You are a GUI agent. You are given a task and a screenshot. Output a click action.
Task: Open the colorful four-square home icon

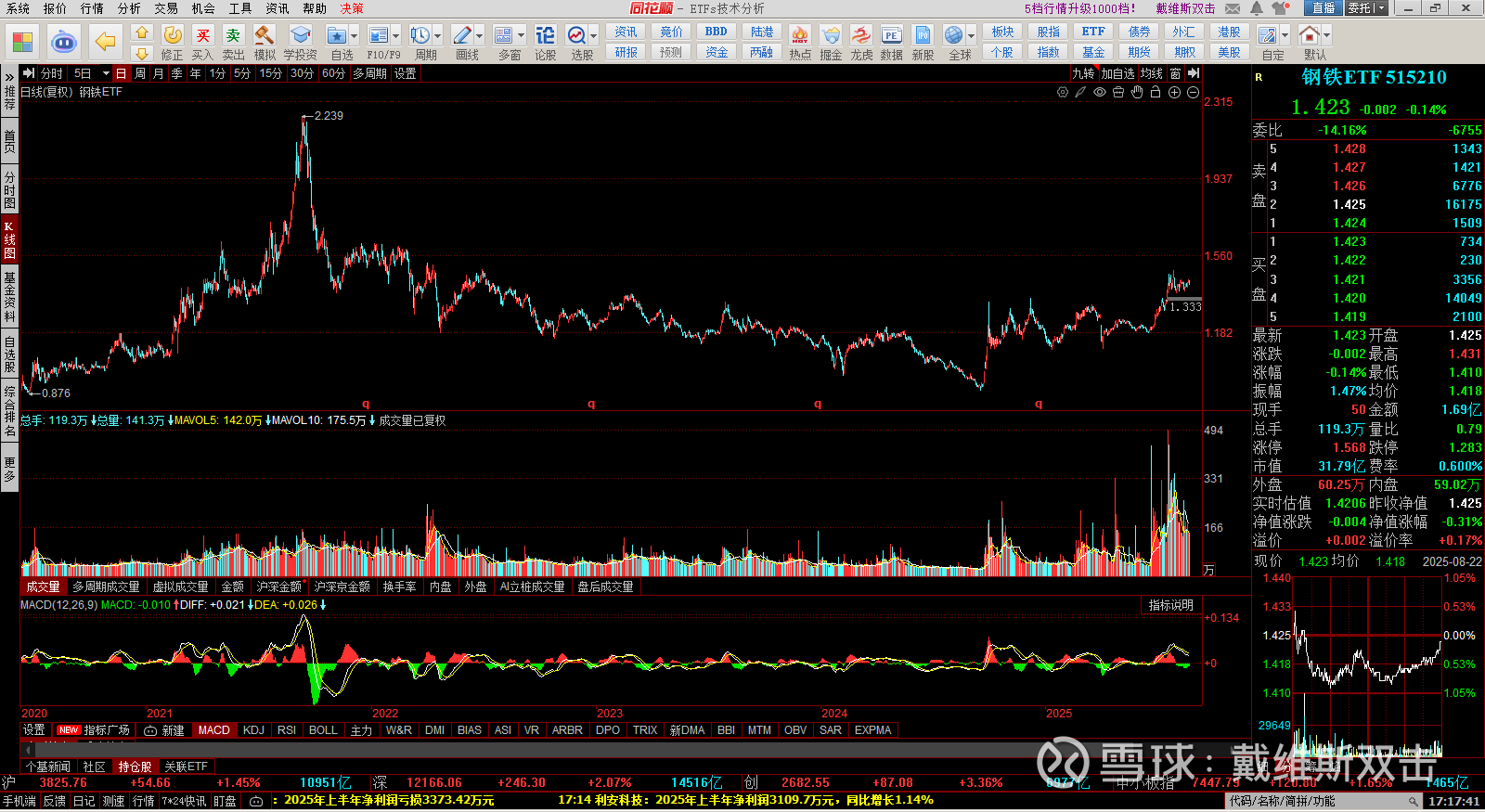tap(23, 42)
